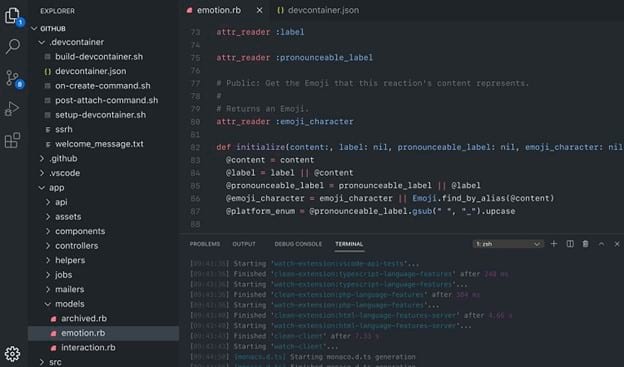Switch to the emotion.rb editor tab
Image resolution: width=624 pixels, height=367 pixels.
(x=218, y=10)
